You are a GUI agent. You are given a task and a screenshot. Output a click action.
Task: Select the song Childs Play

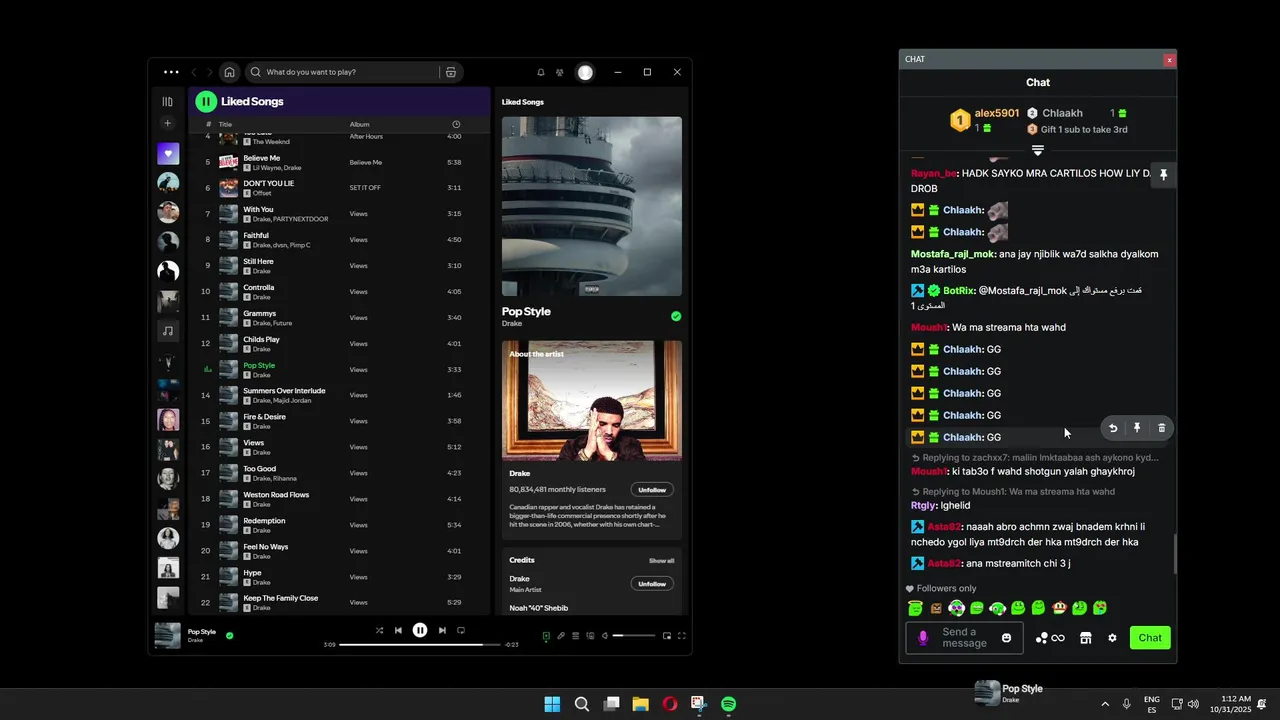pyautogui.click(x=262, y=339)
